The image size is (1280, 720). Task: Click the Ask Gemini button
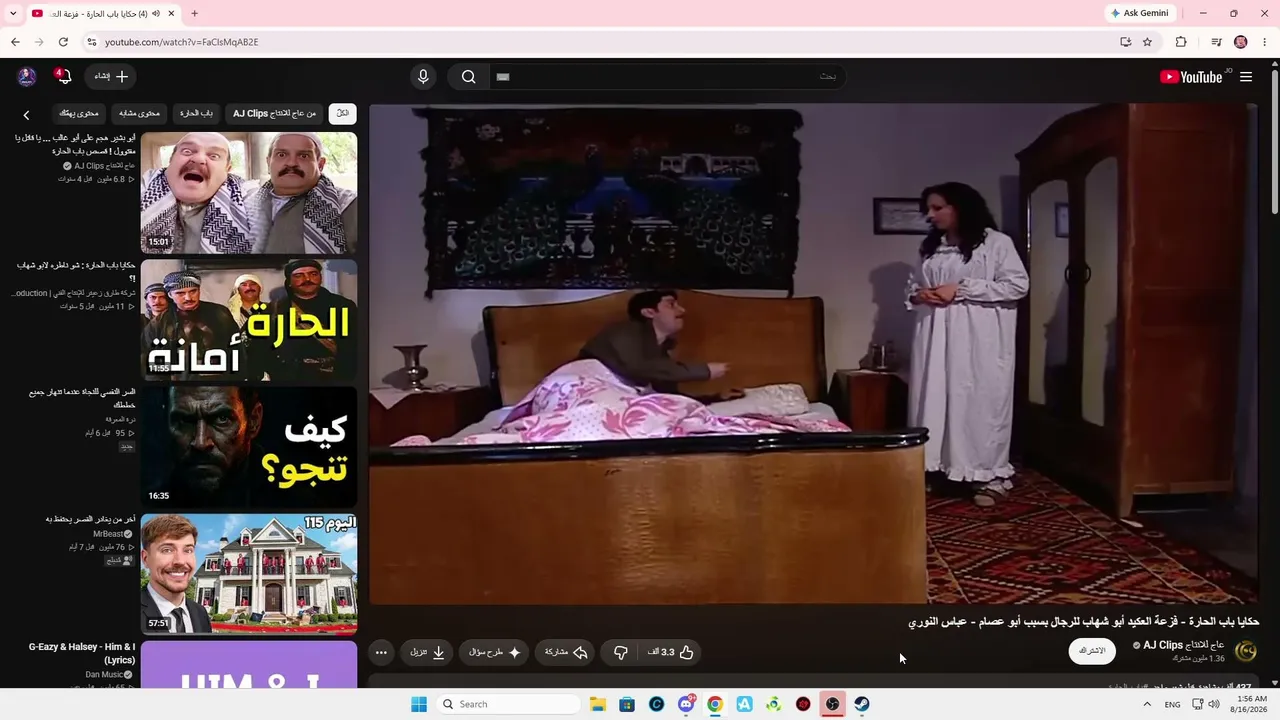click(1139, 13)
